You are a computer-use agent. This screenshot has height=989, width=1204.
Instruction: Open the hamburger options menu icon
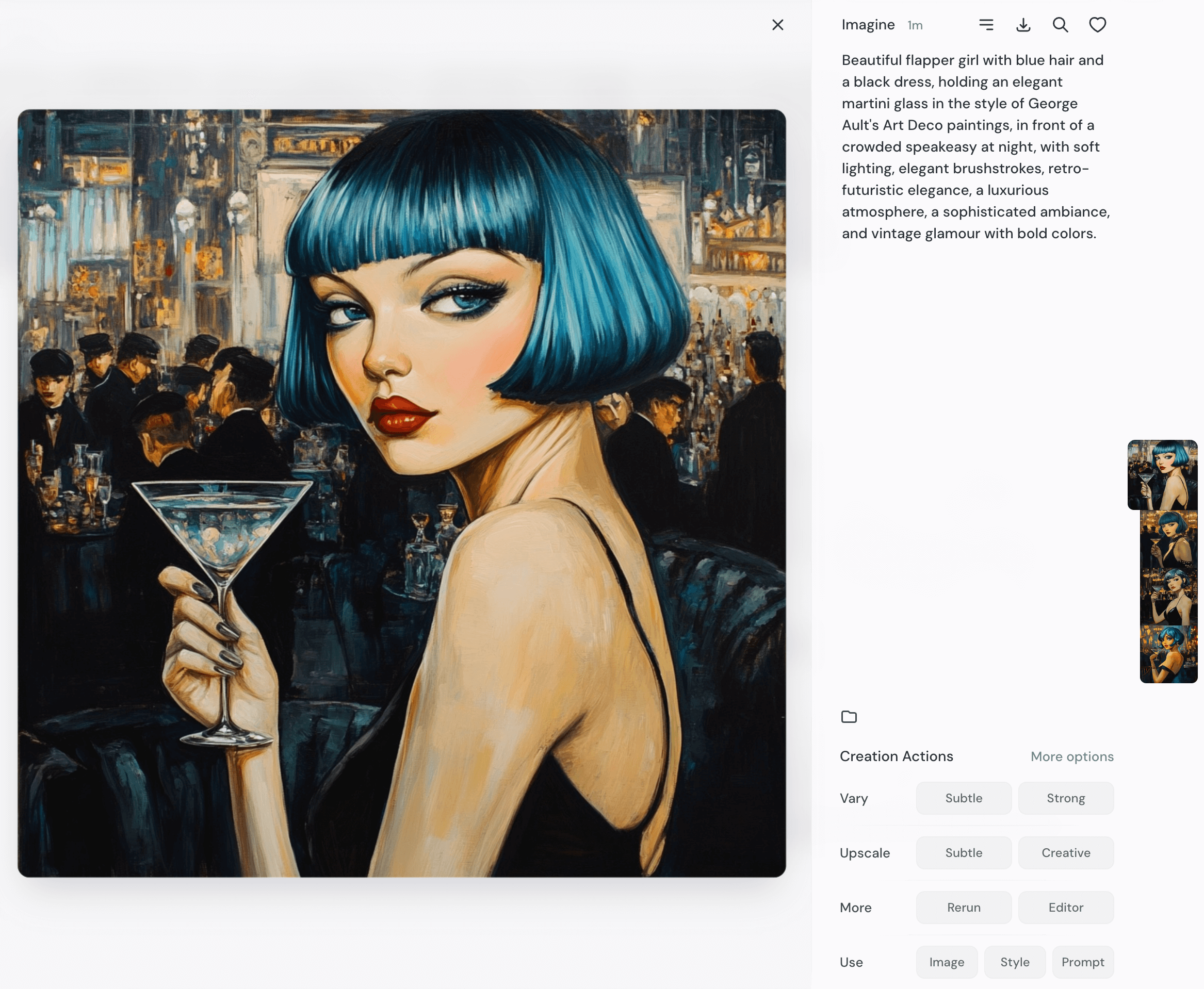pos(986,25)
